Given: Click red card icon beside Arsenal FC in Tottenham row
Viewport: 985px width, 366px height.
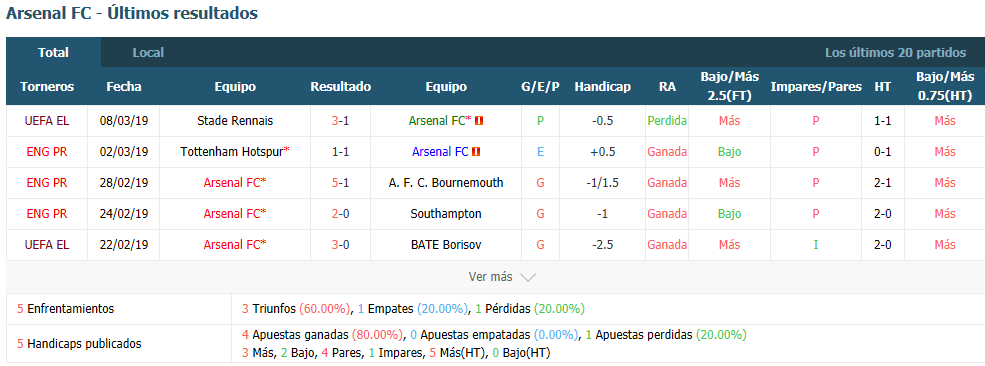Looking at the screenshot, I should (x=476, y=151).
